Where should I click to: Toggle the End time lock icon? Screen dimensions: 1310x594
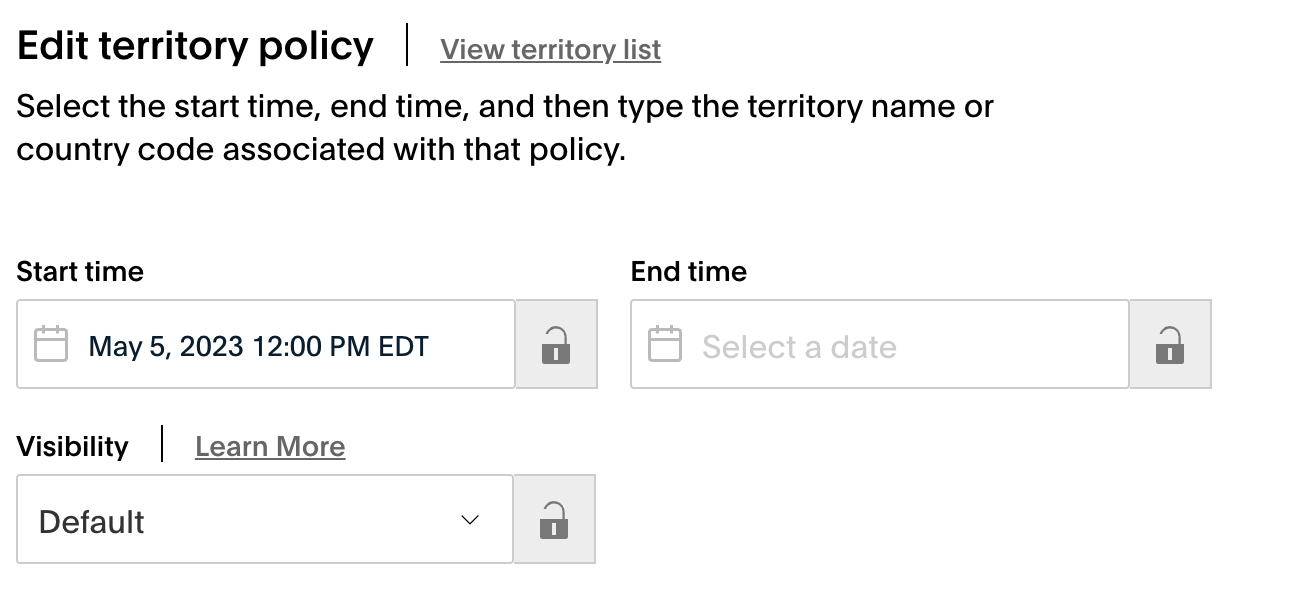click(1170, 344)
